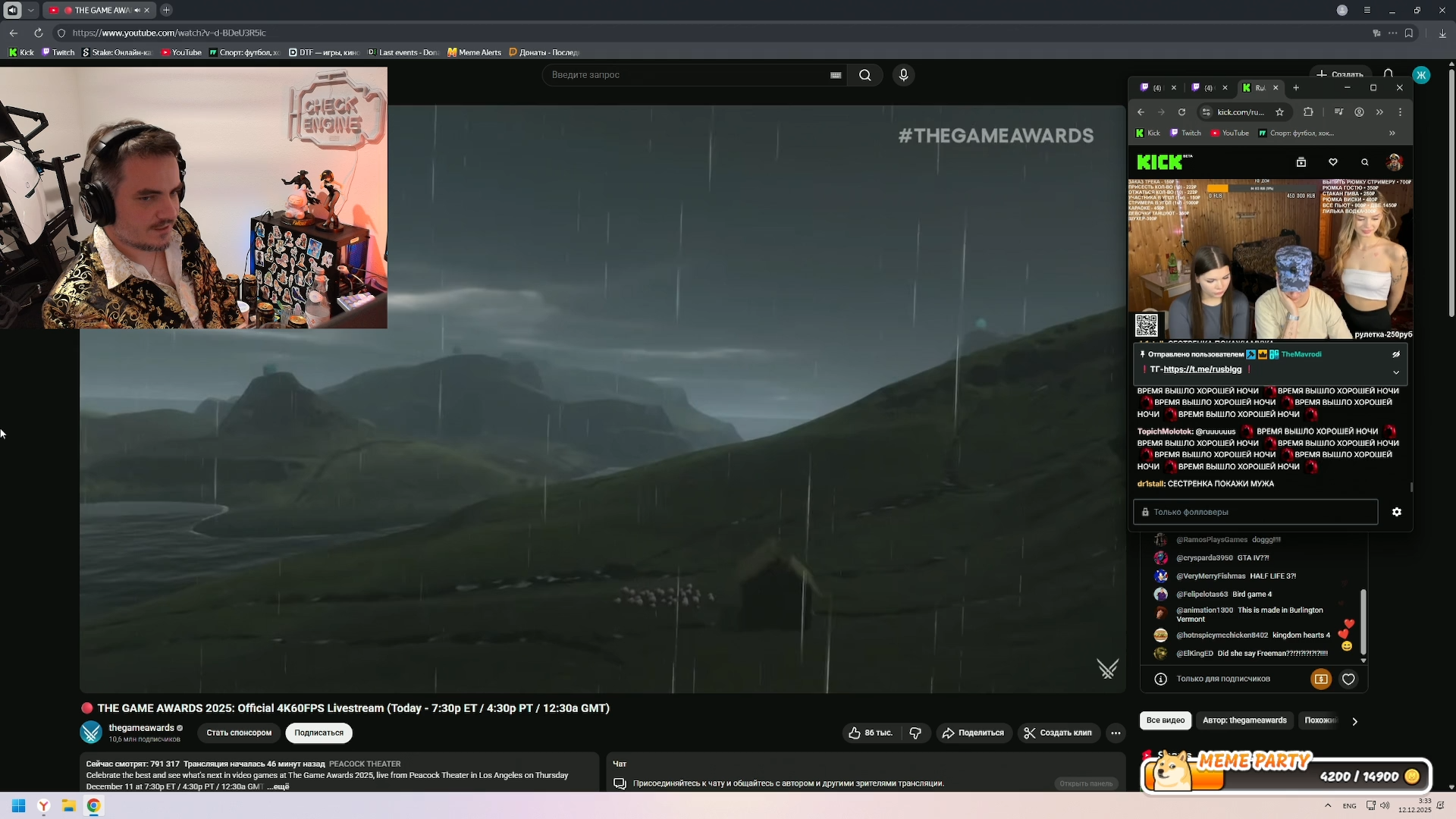This screenshot has width=1456, height=819.
Task: Select the Автор: thegameawards filter chip
Action: pyautogui.click(x=1244, y=720)
